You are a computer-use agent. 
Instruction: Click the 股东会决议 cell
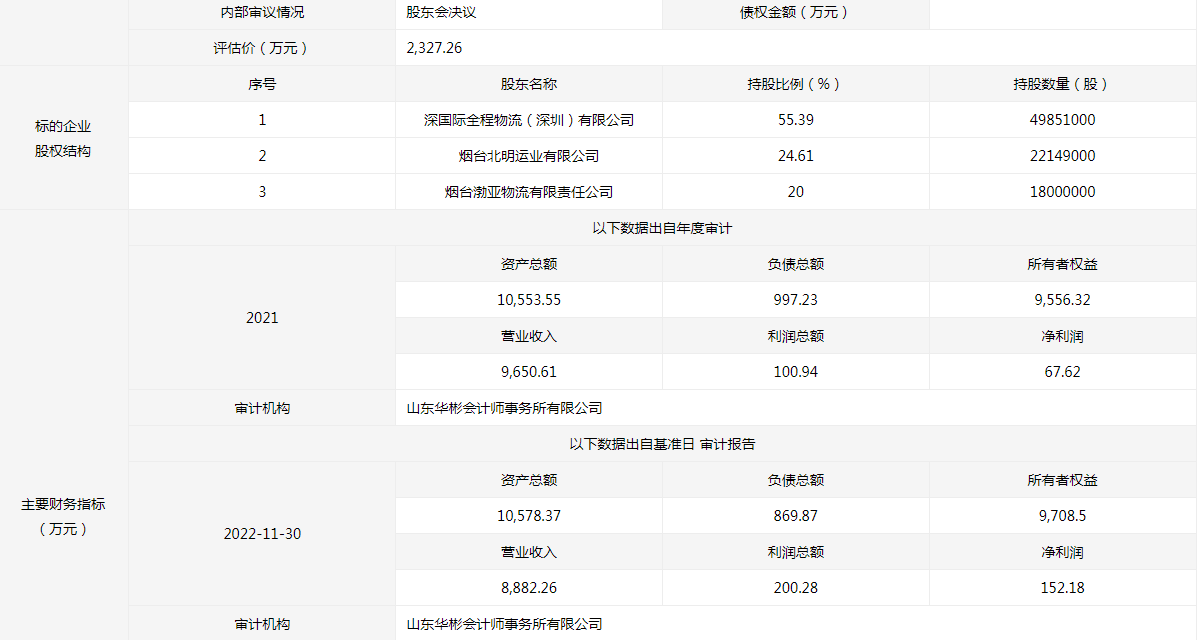(441, 13)
